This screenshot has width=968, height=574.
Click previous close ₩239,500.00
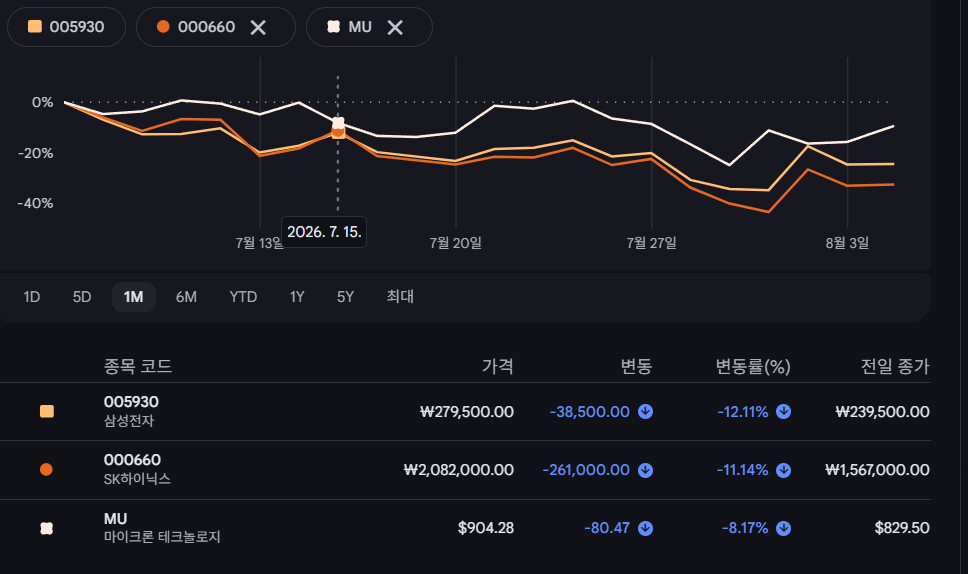[882, 412]
